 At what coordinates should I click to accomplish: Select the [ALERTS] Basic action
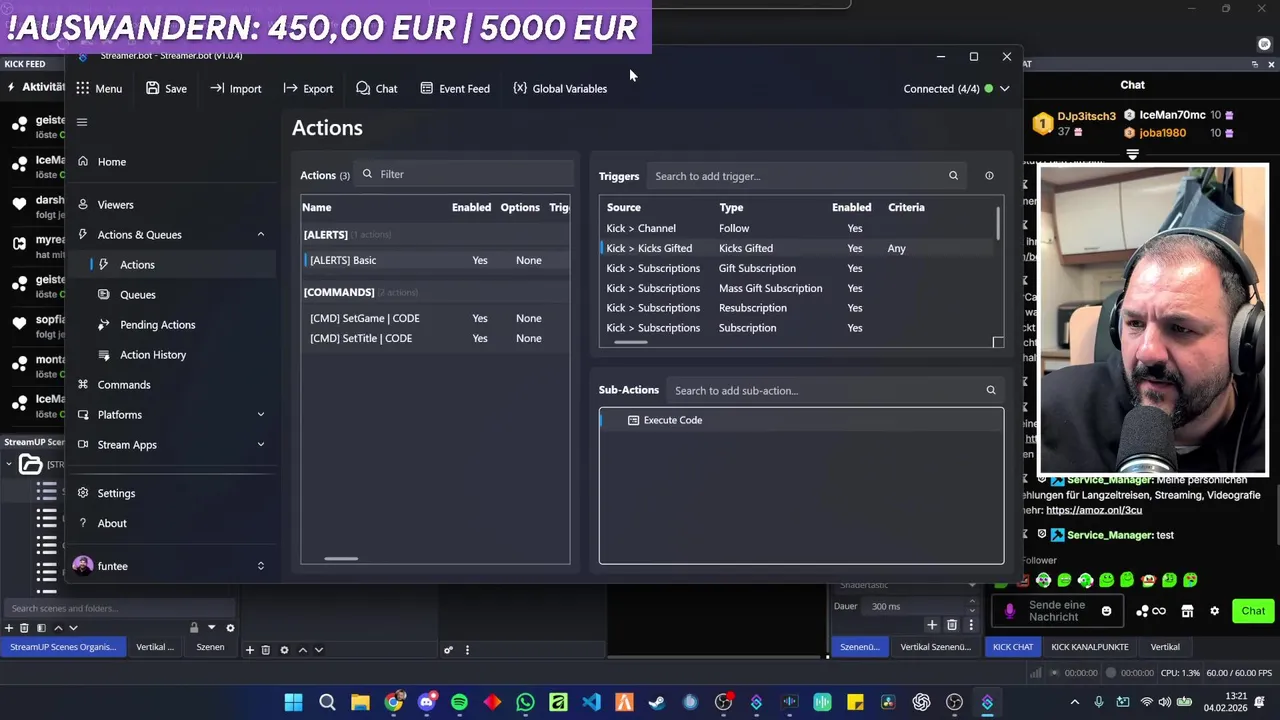(436, 260)
